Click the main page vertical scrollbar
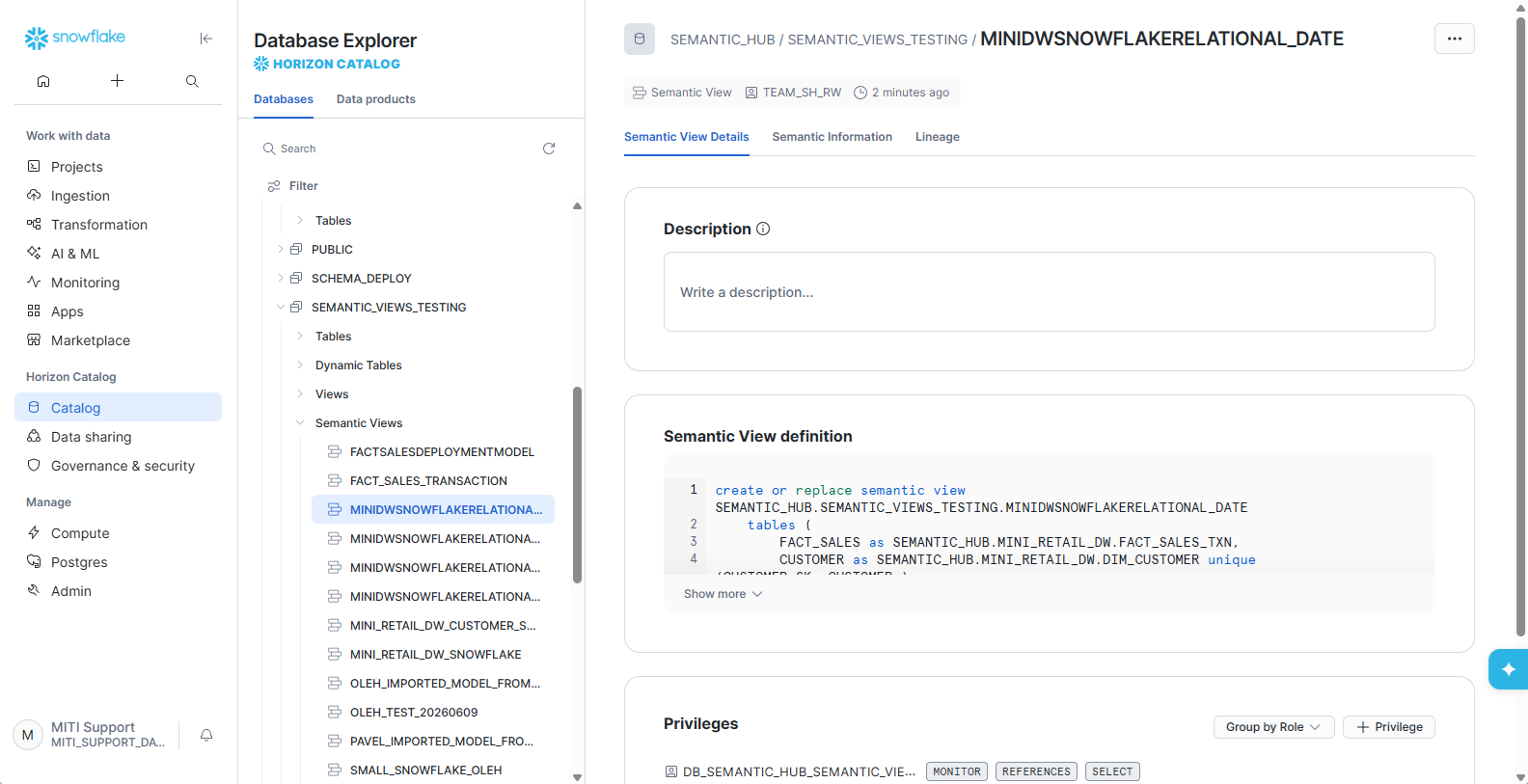This screenshot has height=784, width=1528. [x=1521, y=328]
